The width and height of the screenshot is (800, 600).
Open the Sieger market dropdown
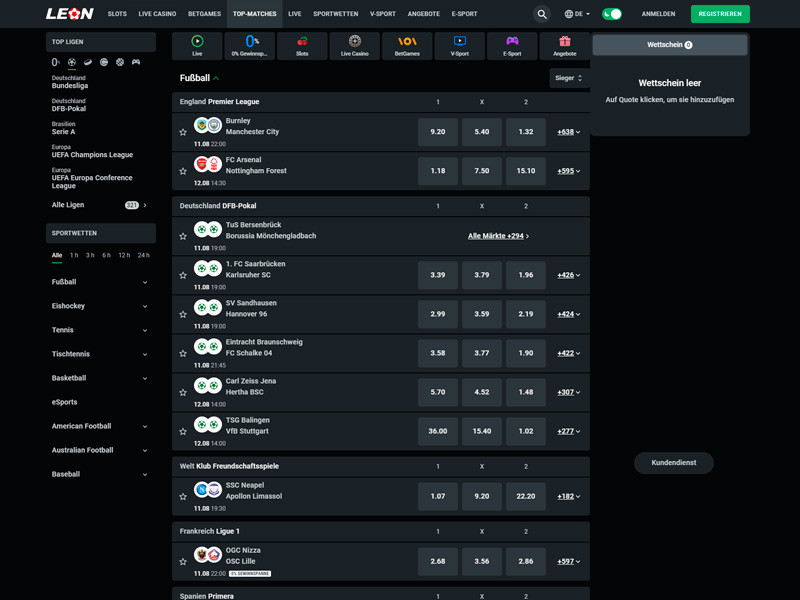tap(569, 78)
